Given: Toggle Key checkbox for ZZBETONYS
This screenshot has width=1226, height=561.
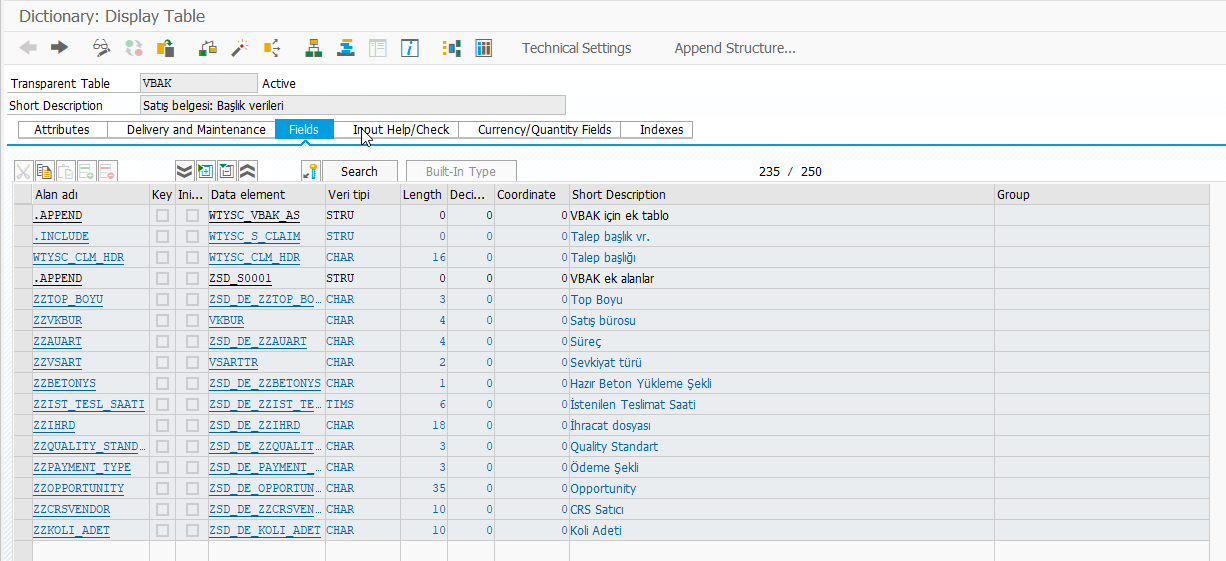Looking at the screenshot, I should [162, 383].
